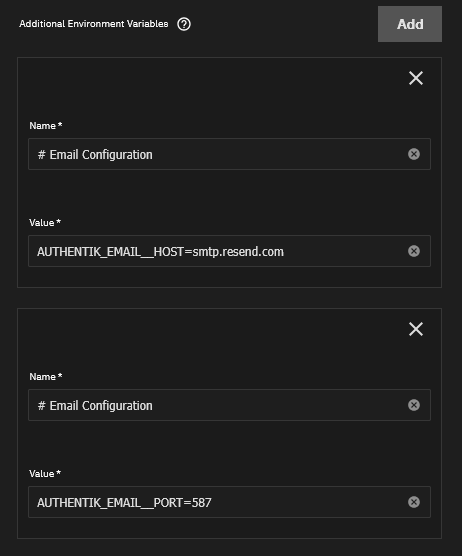
Task: Open help for Additional Environment Variables
Action: click(184, 24)
